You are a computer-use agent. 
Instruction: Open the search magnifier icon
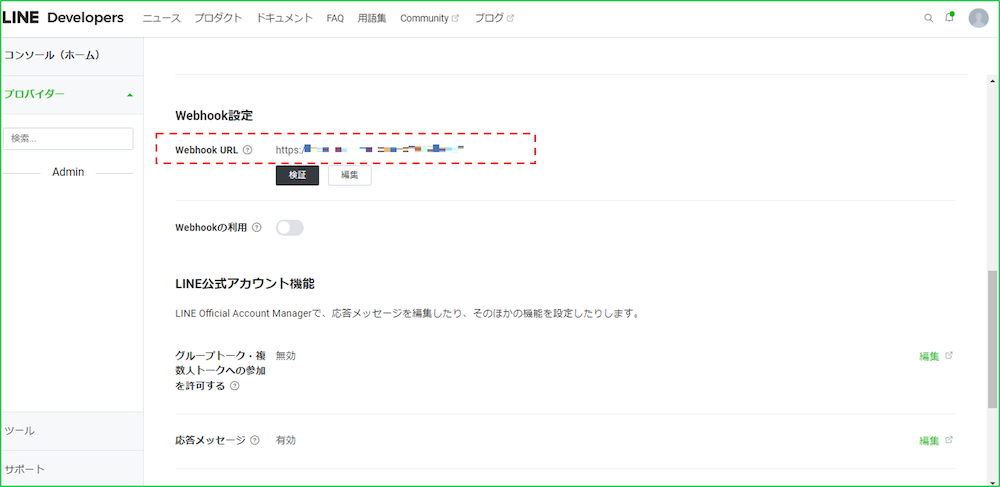929,18
